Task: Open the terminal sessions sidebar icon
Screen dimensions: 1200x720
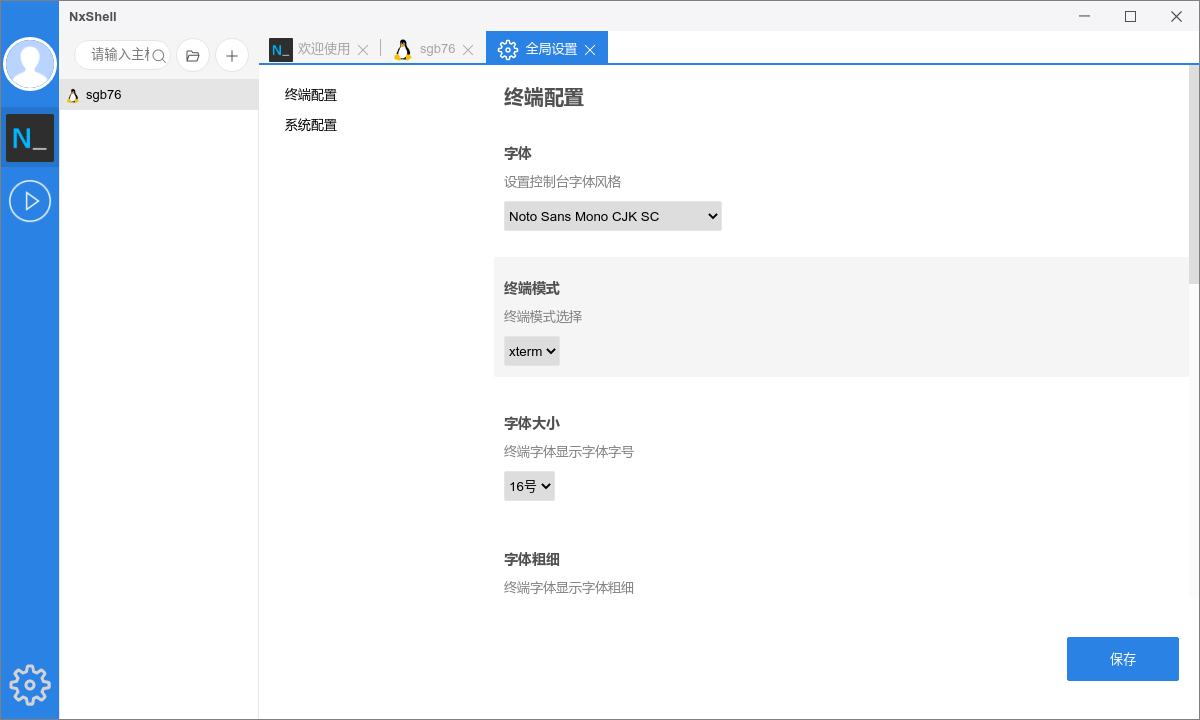Action: (30, 138)
